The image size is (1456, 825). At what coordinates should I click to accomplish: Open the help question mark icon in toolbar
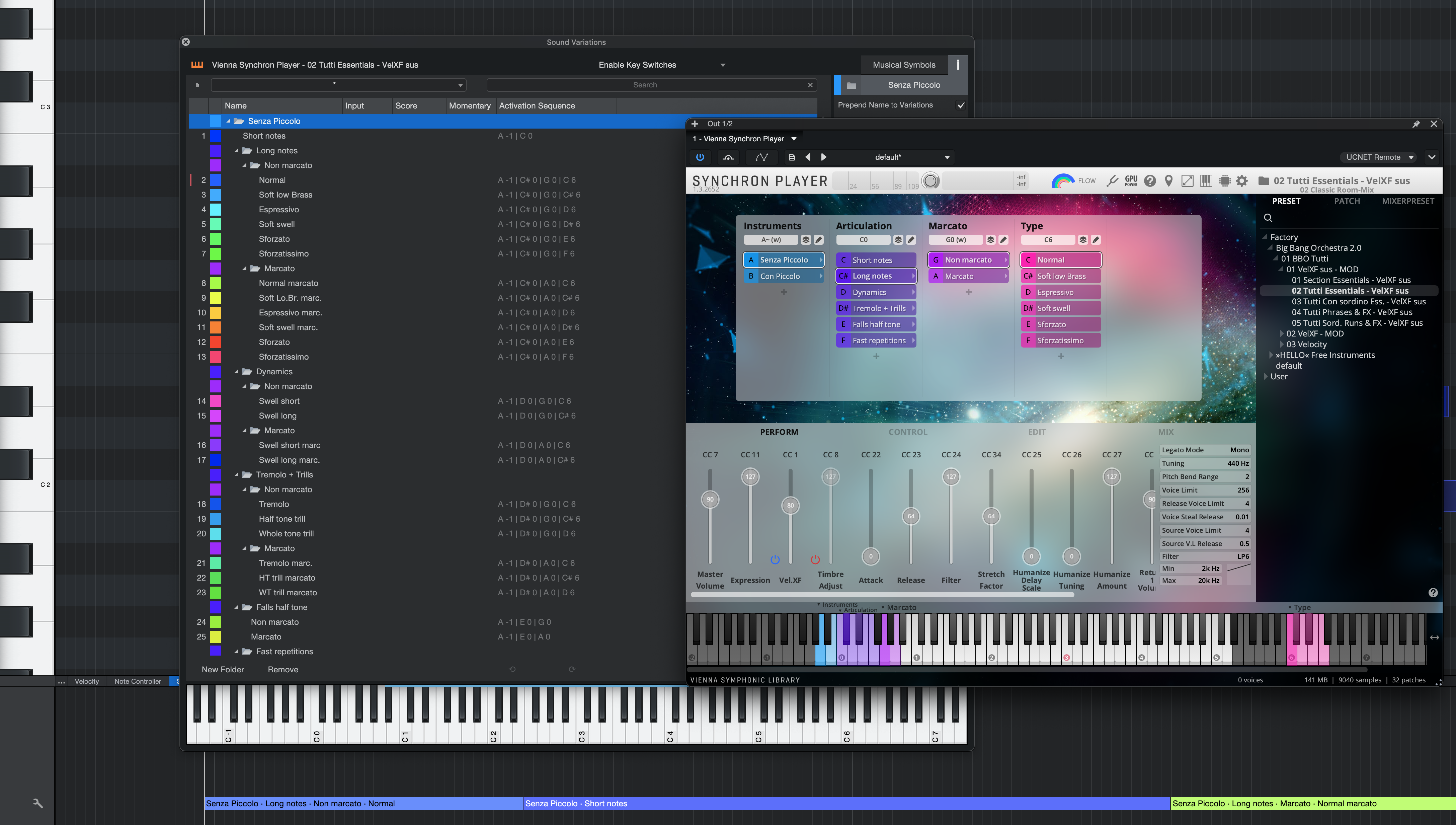click(x=1150, y=181)
